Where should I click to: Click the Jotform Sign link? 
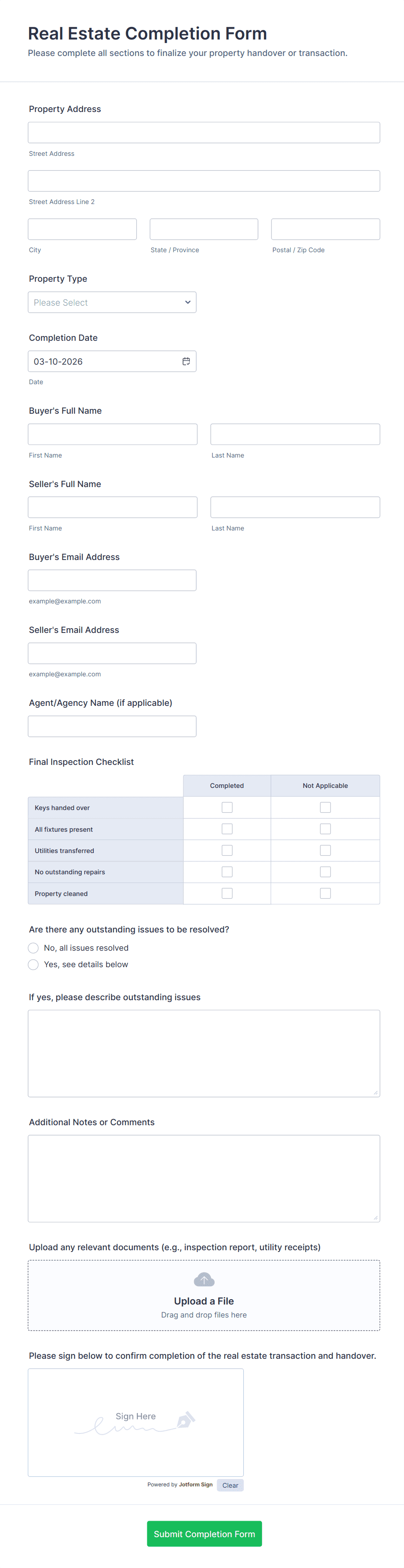(x=195, y=1485)
